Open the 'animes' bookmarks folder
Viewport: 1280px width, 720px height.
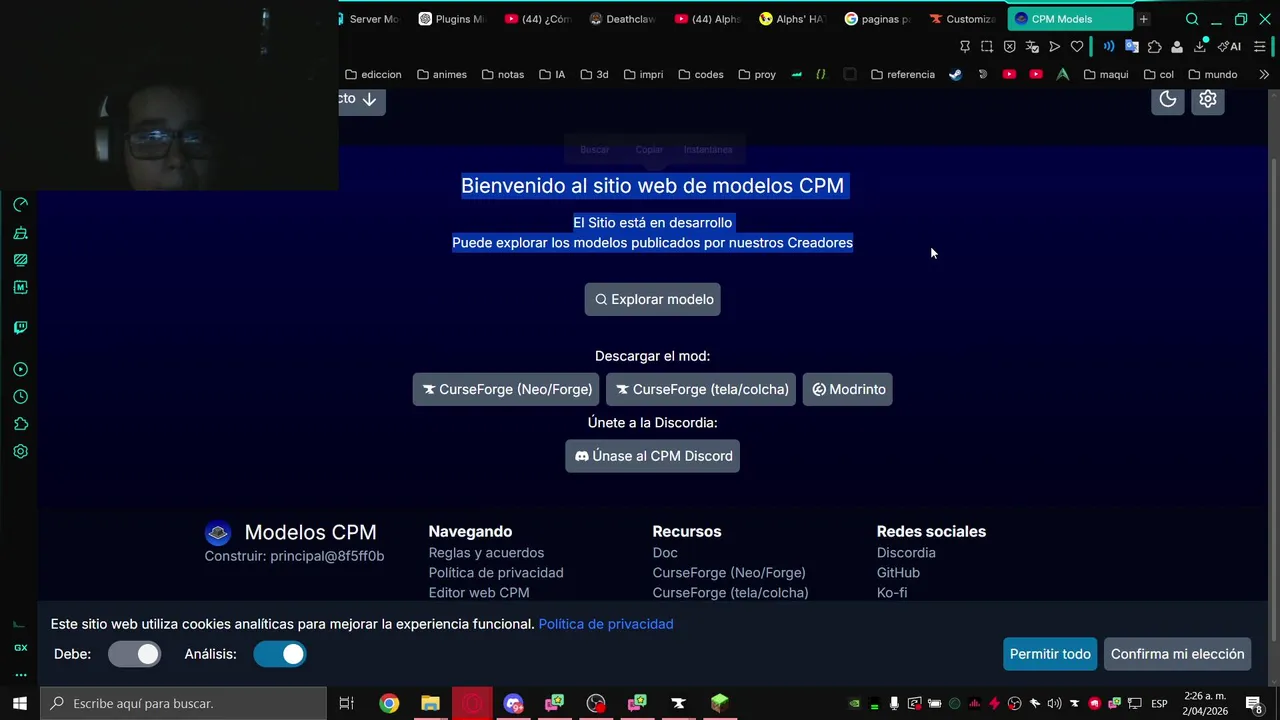pos(441,74)
